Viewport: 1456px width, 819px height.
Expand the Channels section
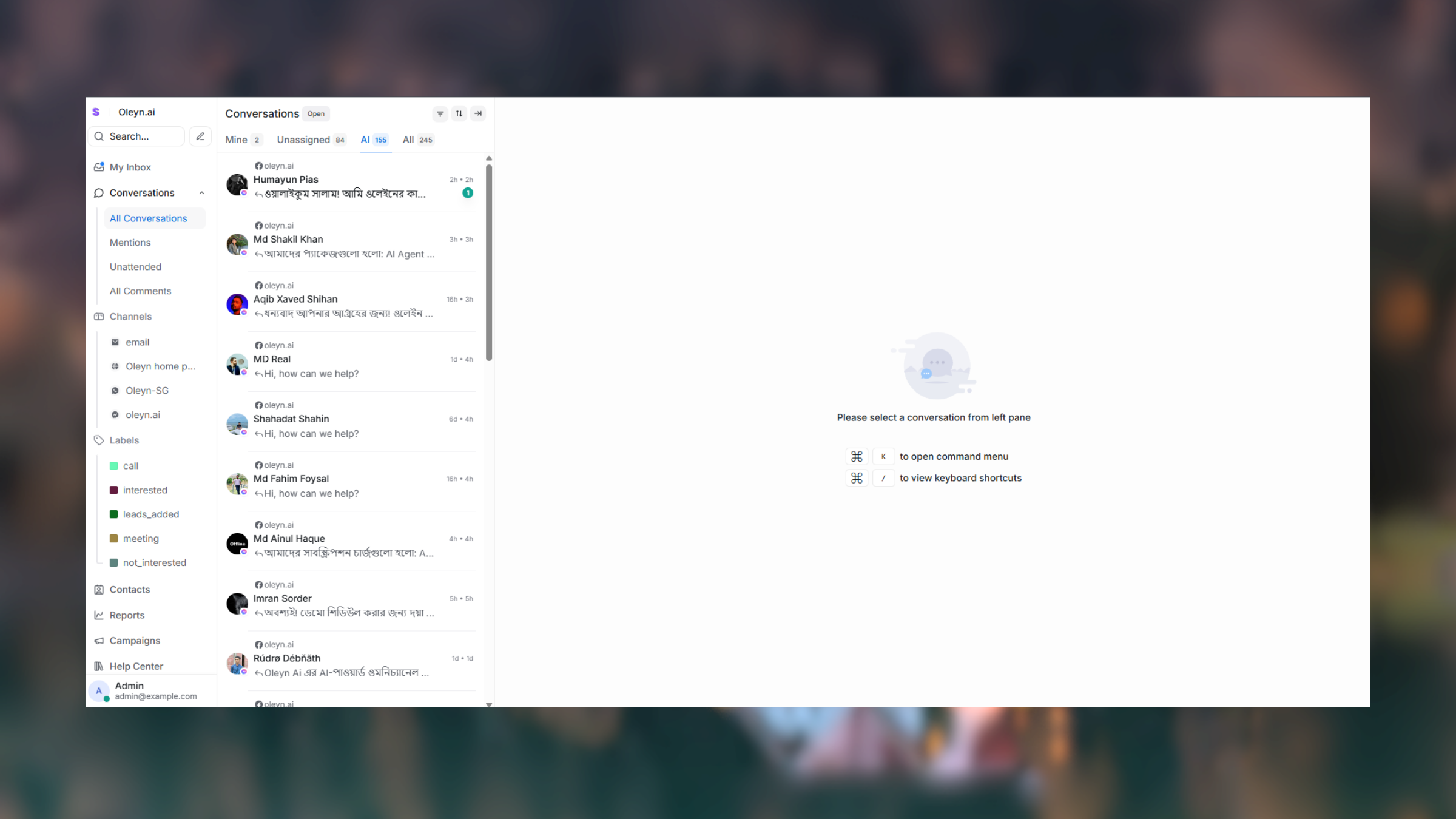pyautogui.click(x=130, y=316)
